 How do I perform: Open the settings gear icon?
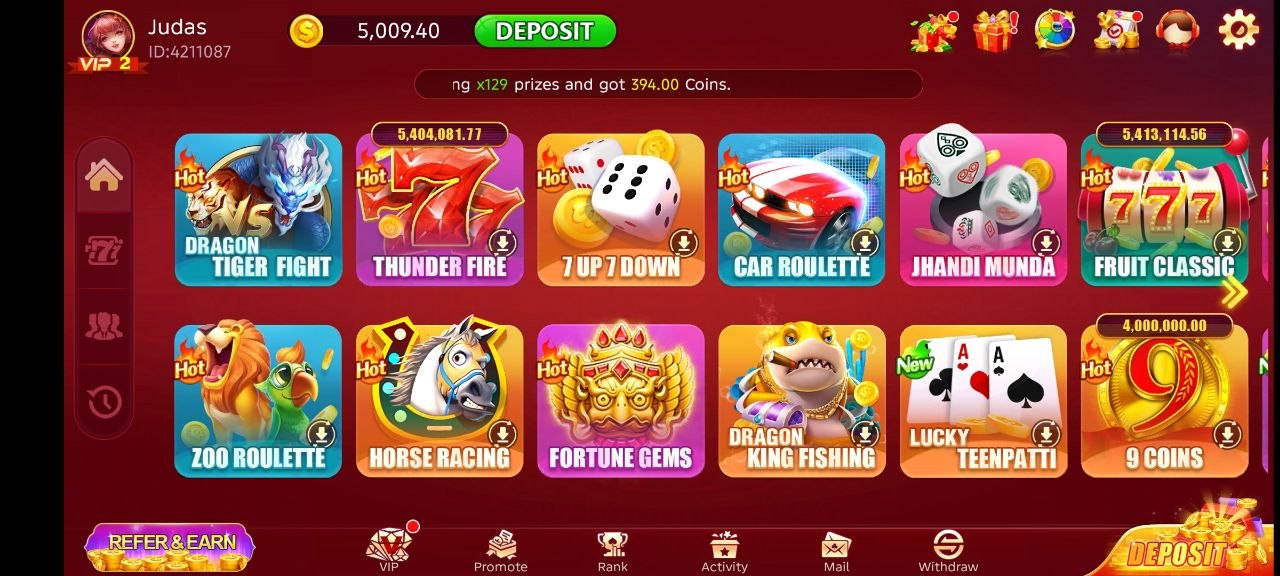click(1238, 30)
